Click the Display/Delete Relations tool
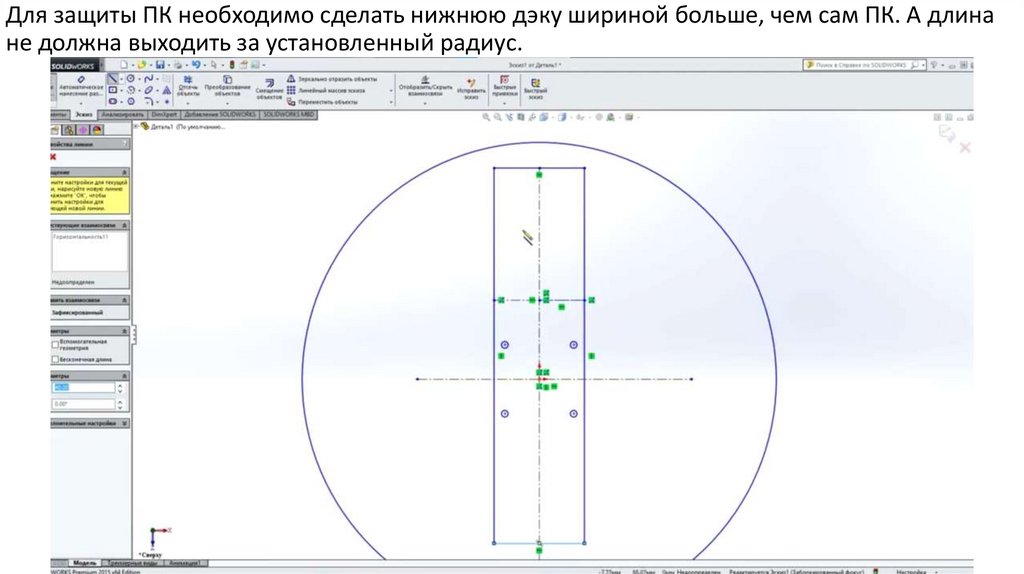This screenshot has width=1024, height=574. pos(425,87)
